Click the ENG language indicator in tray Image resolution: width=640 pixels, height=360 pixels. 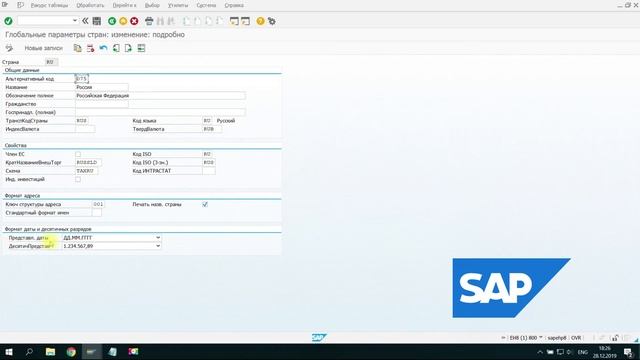(583, 352)
